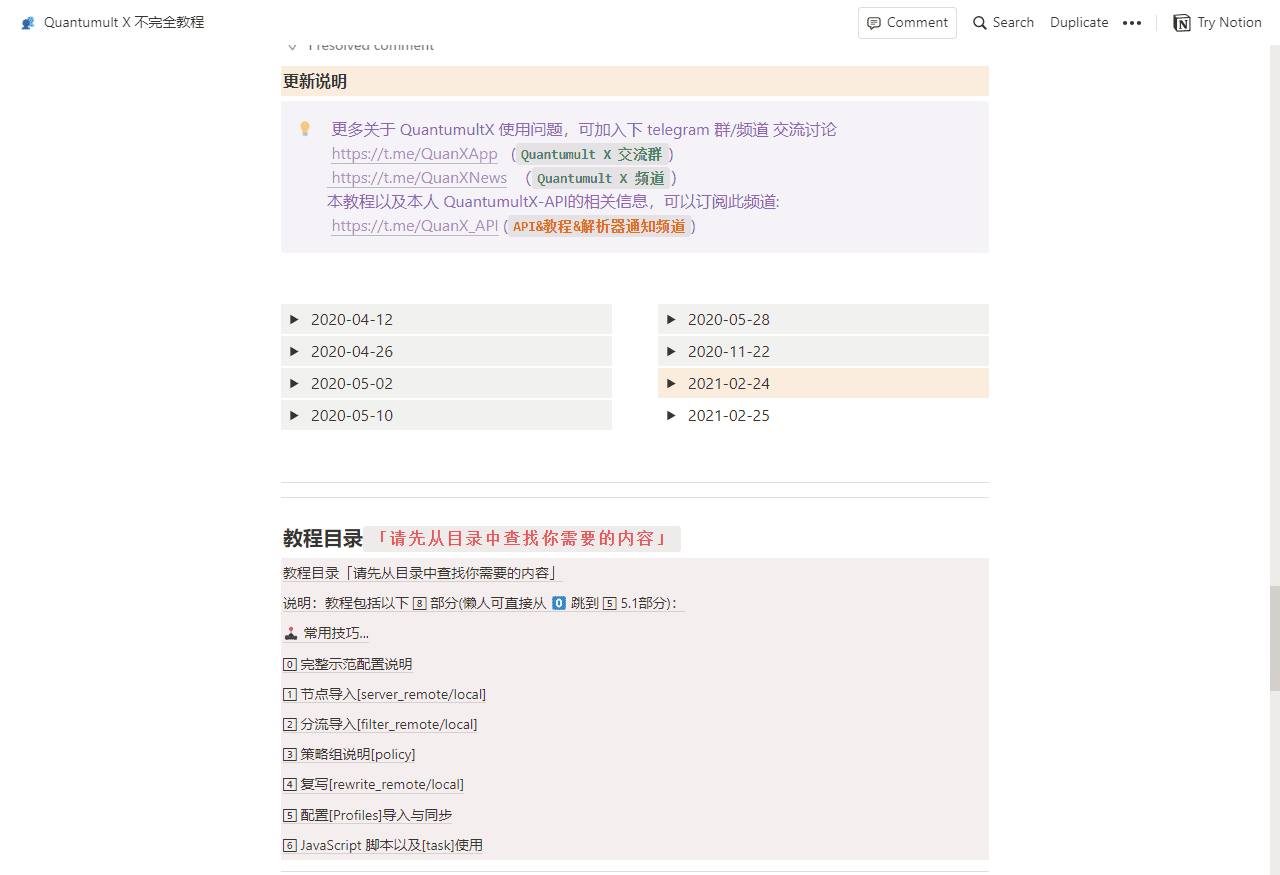Screen dimensions: 1280x875
Task: Expand the 2021-02-24 highlighted toggle
Action: pyautogui.click(x=671, y=383)
